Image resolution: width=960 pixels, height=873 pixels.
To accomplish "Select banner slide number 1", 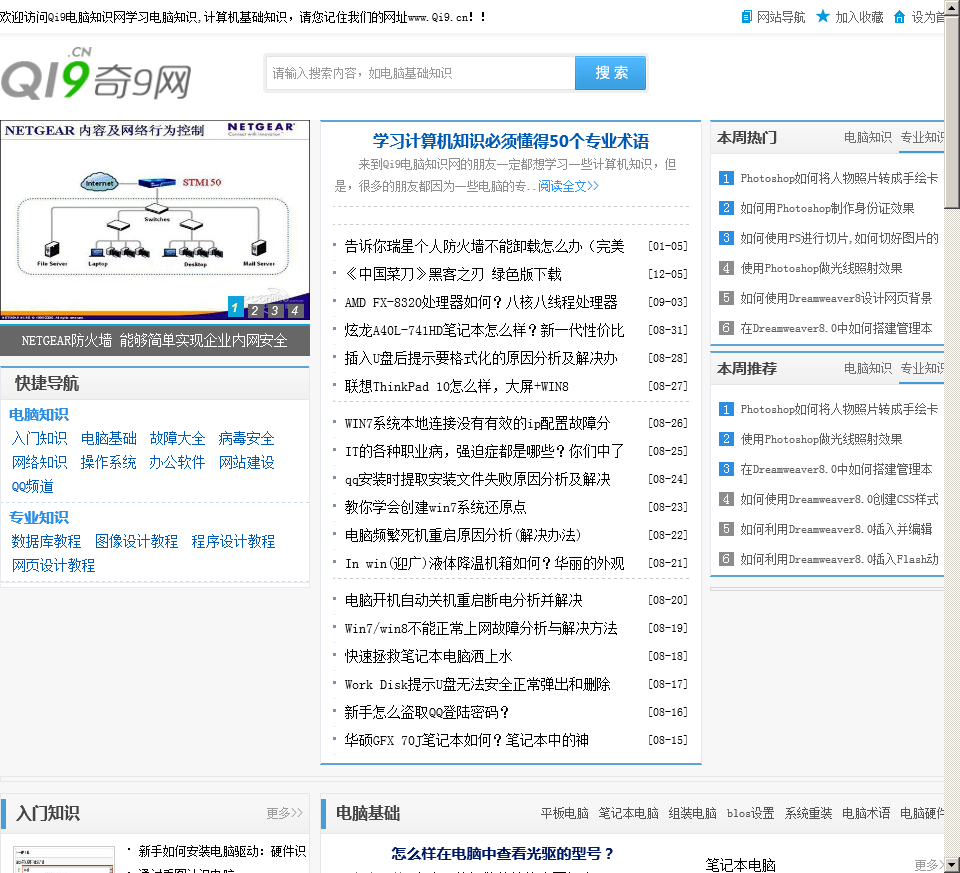I will [235, 307].
